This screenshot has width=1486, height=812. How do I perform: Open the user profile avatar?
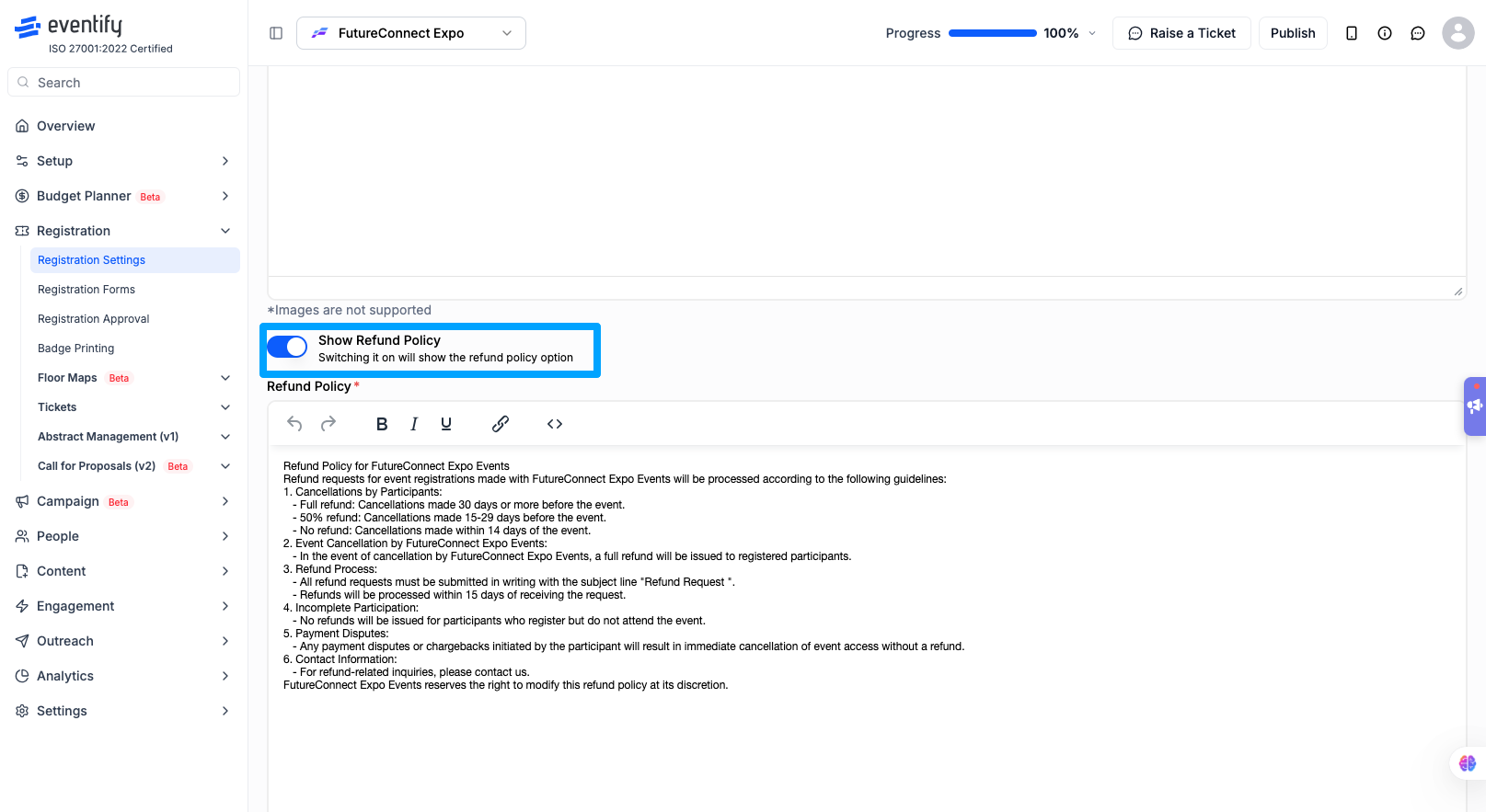(x=1458, y=33)
